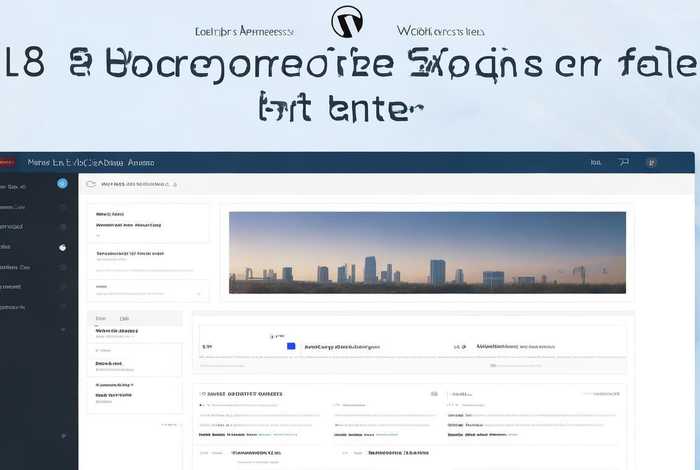Screen dimensions: 700x470
Task: Open the round user avatar in header
Action: pyautogui.click(x=651, y=163)
